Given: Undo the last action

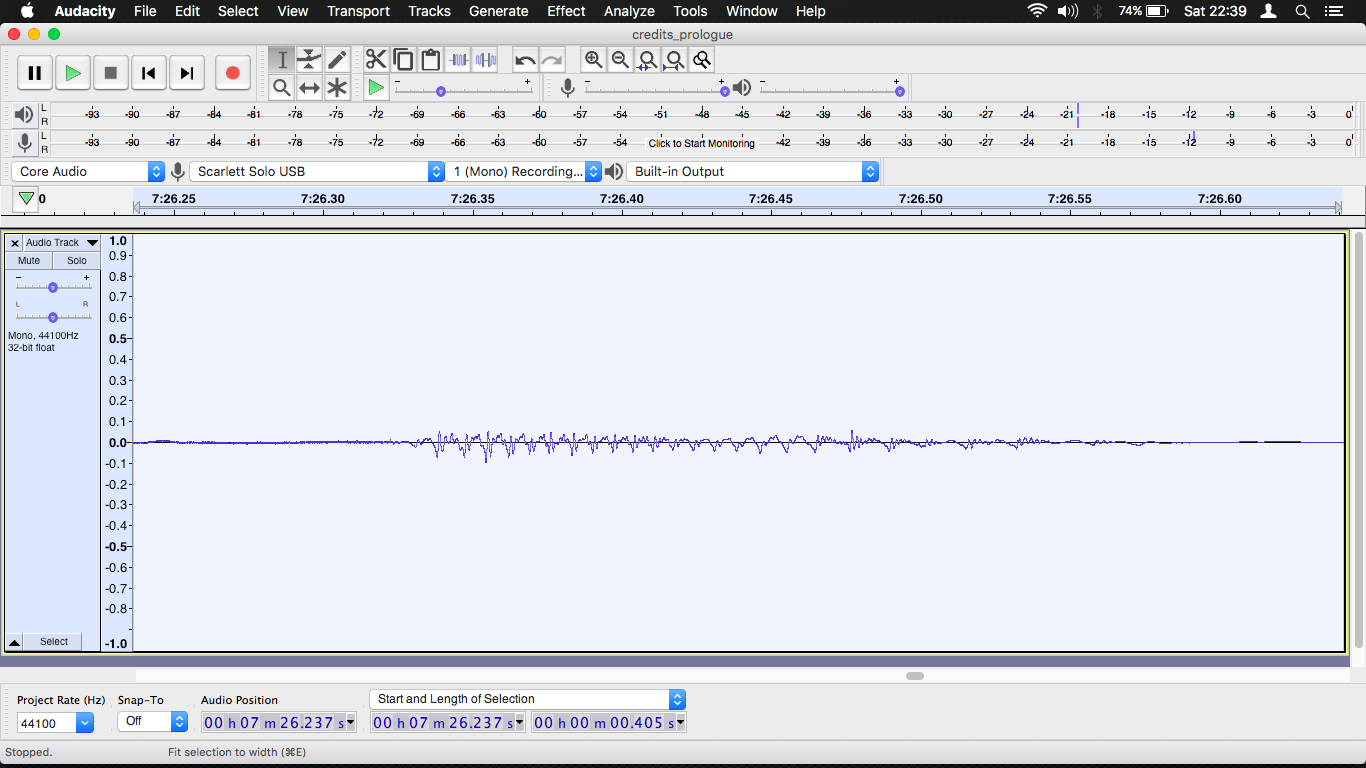Looking at the screenshot, I should click(525, 60).
